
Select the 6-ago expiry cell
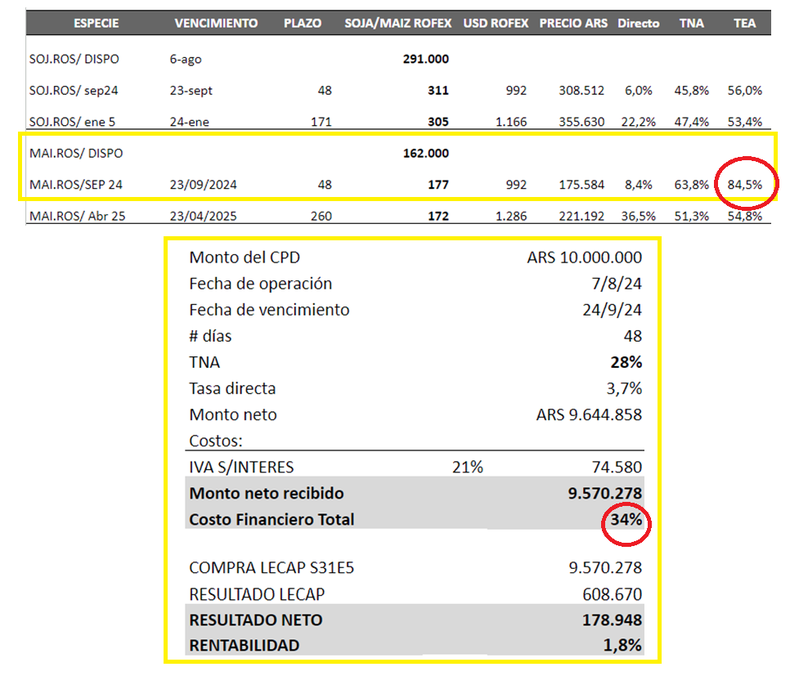[185, 59]
